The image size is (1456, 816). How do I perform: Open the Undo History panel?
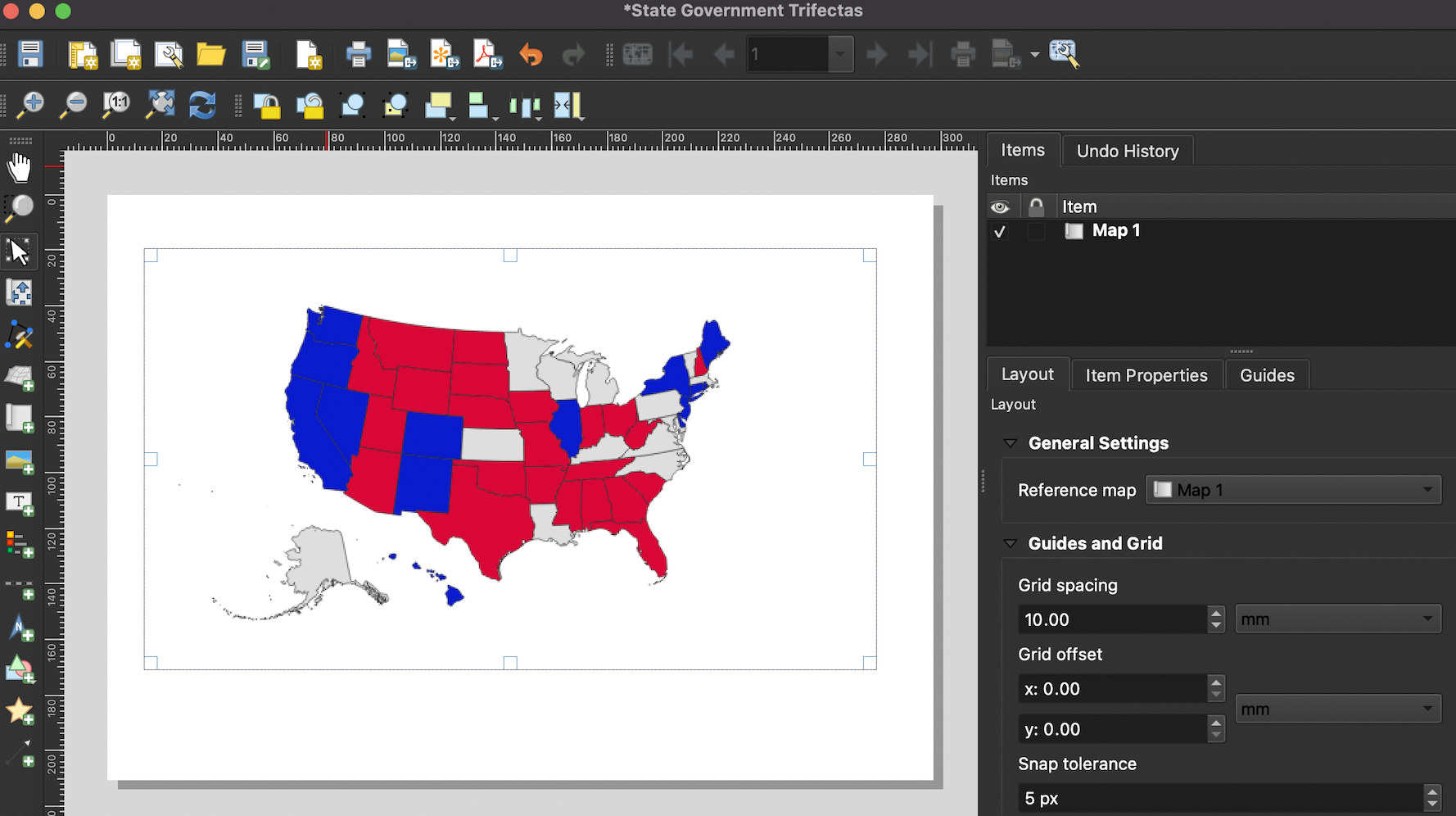pyautogui.click(x=1128, y=150)
